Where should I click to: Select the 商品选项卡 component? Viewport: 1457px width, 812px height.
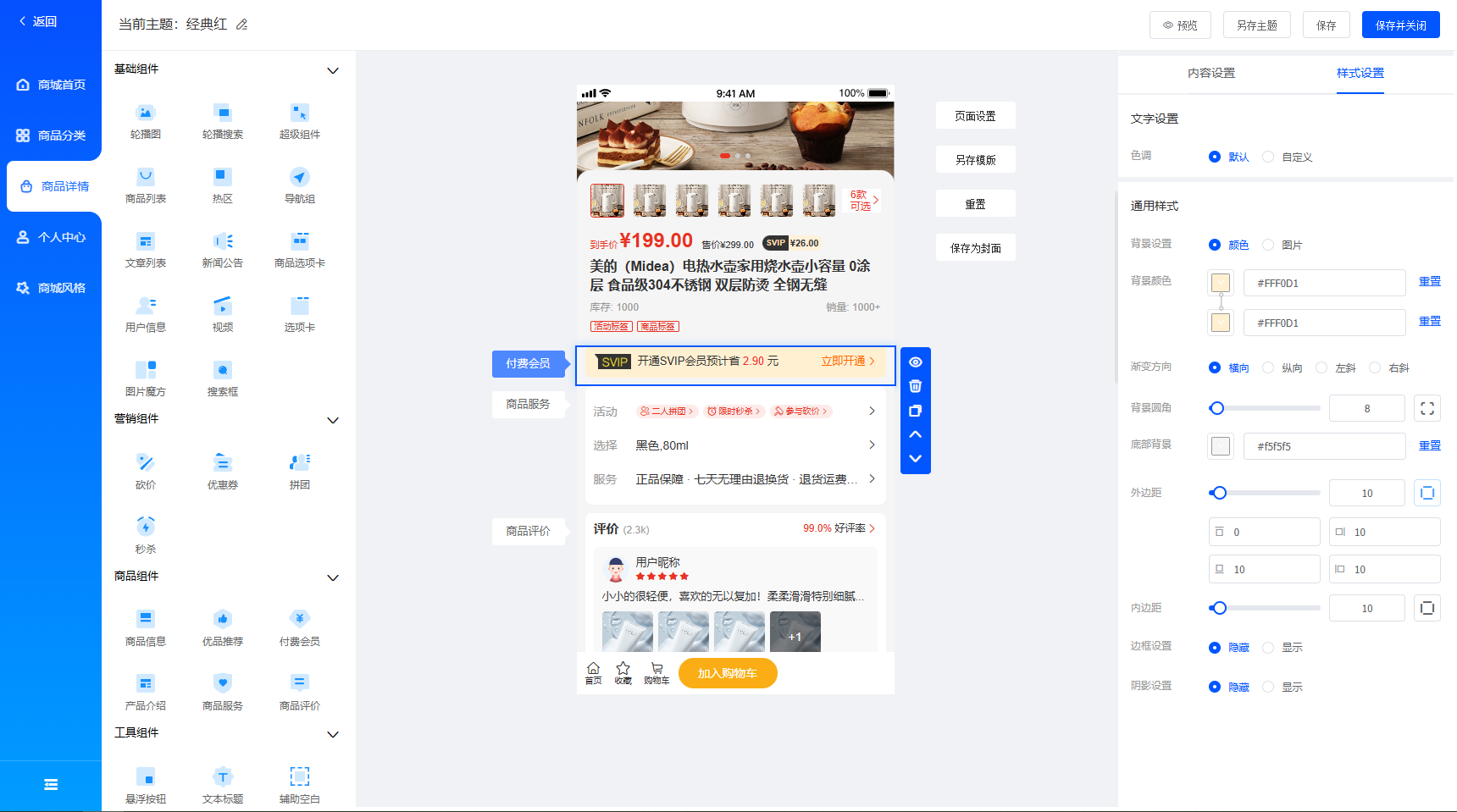click(x=300, y=251)
